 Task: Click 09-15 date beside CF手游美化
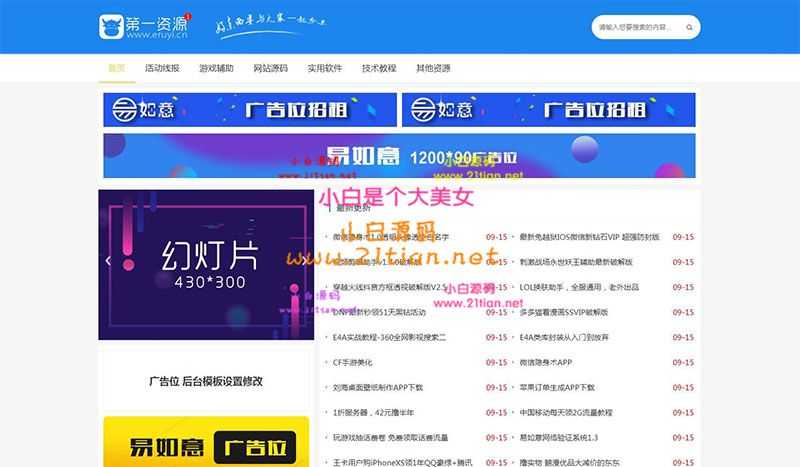[496, 362]
